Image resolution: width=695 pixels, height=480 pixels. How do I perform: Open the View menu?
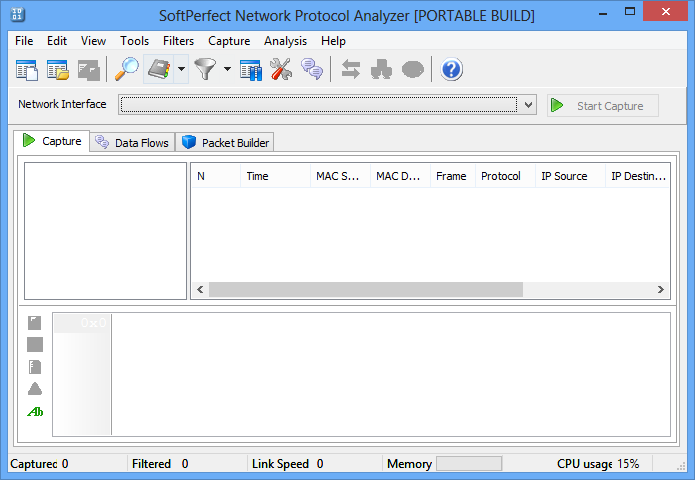pyautogui.click(x=93, y=41)
